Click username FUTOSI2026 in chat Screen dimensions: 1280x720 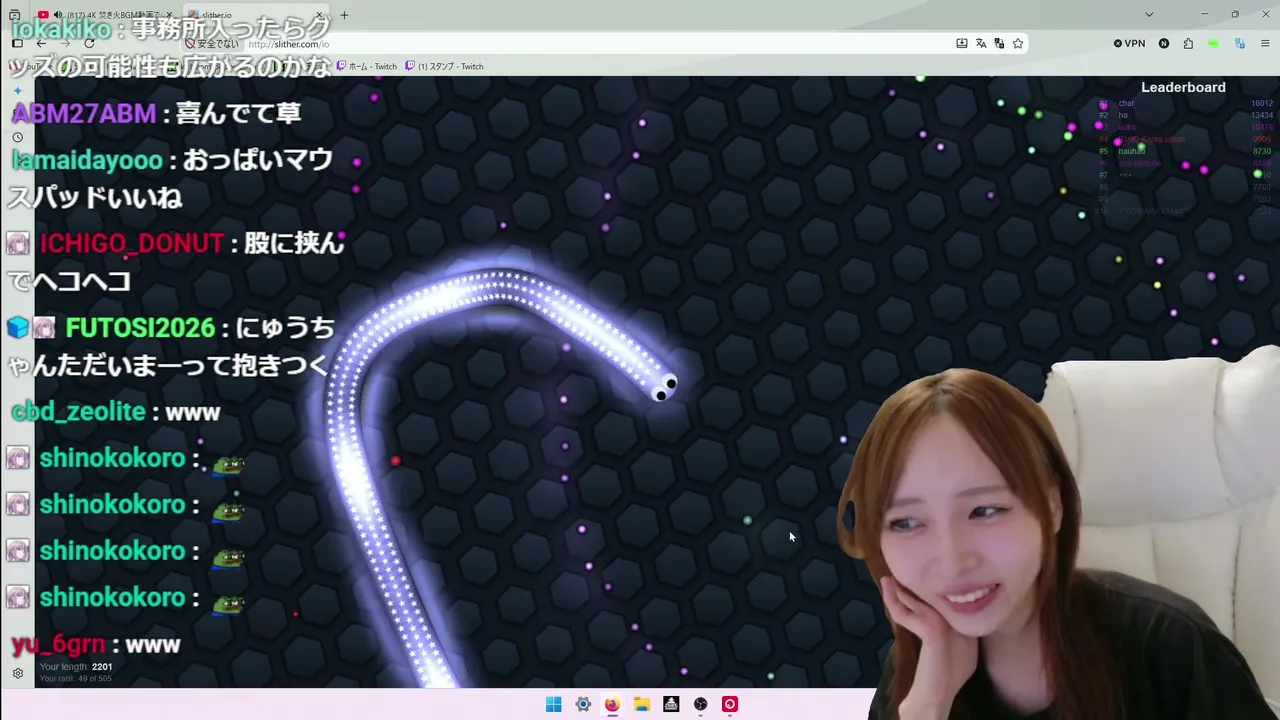(x=140, y=328)
